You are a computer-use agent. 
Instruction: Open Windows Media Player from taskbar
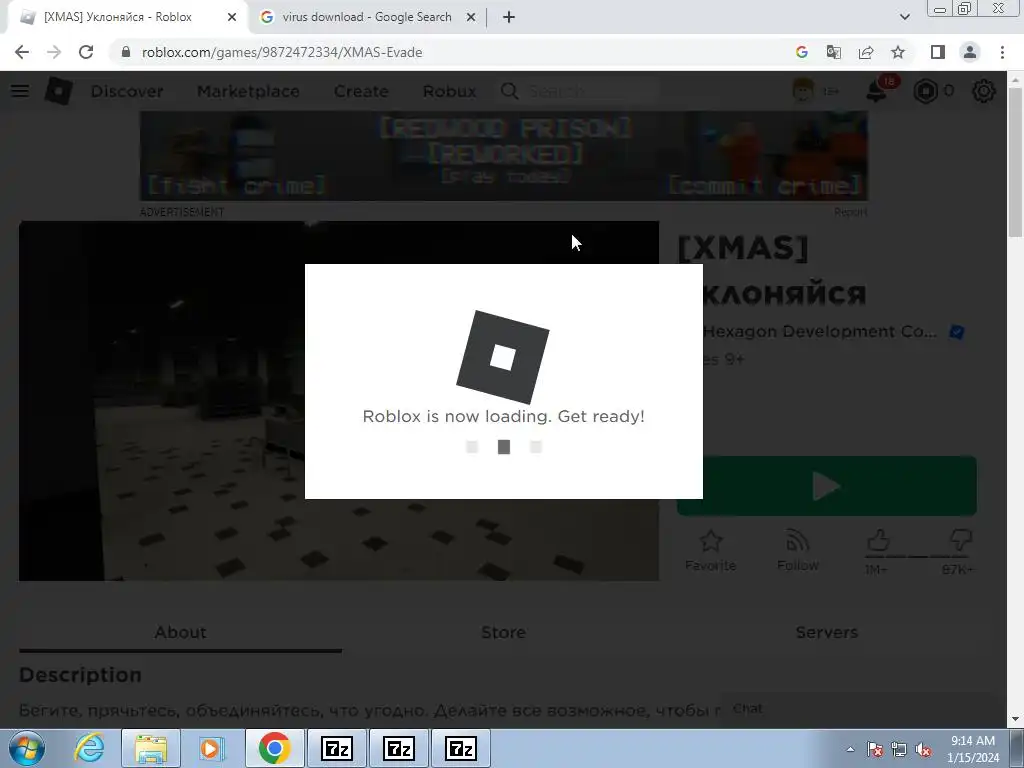tap(212, 748)
